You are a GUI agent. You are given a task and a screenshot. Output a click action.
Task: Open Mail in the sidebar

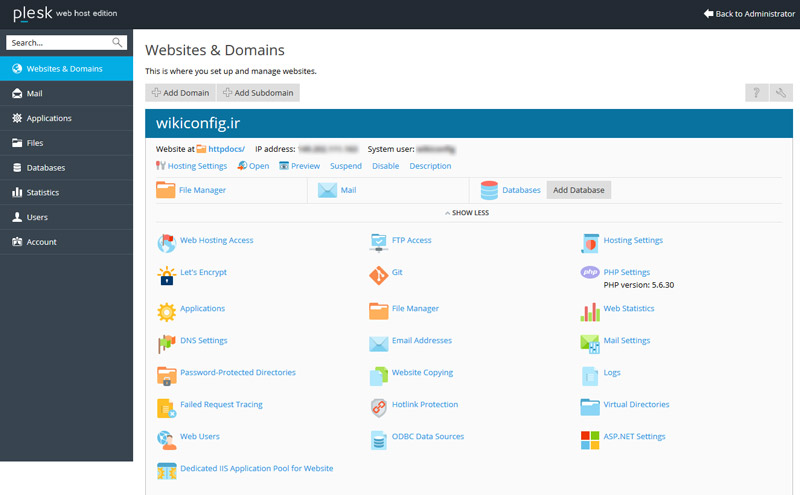[x=66, y=93]
